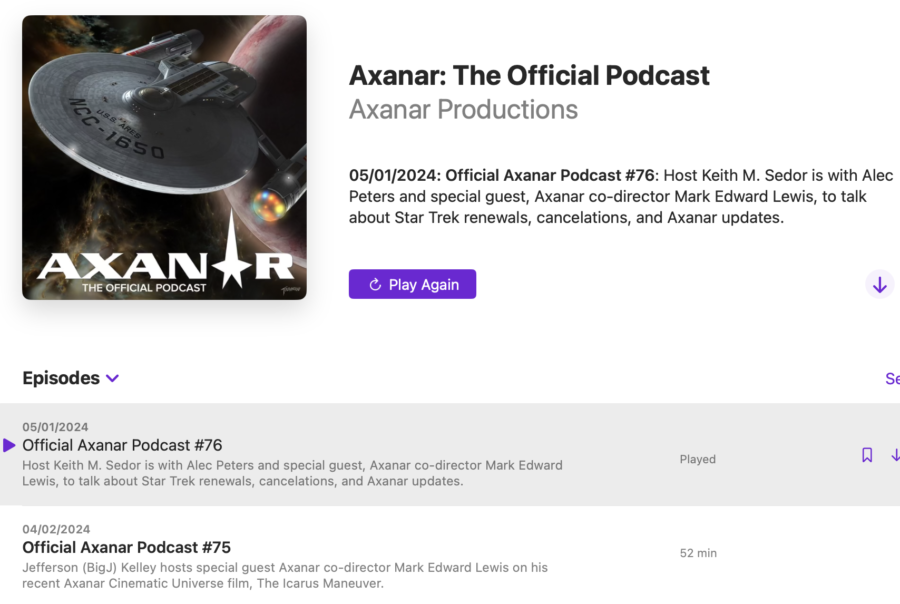Click the playing indicator beside episode #76 title

point(9,446)
